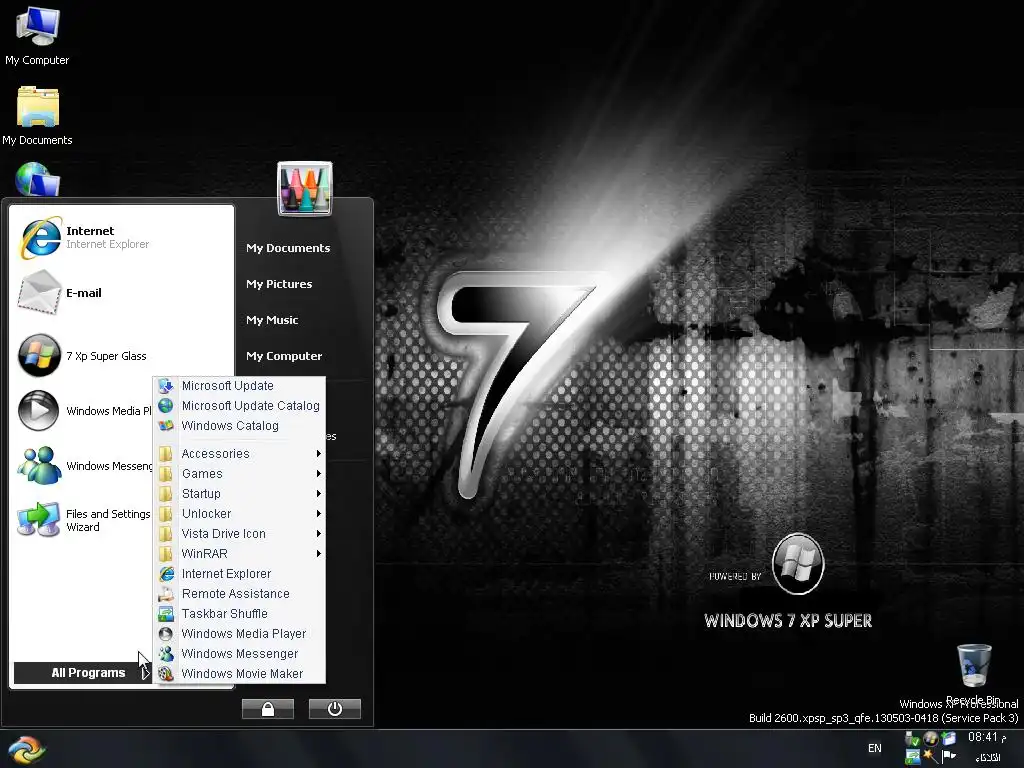Viewport: 1024px width, 768px height.
Task: Open Windows Messenger from recent list
Action: tap(84, 466)
